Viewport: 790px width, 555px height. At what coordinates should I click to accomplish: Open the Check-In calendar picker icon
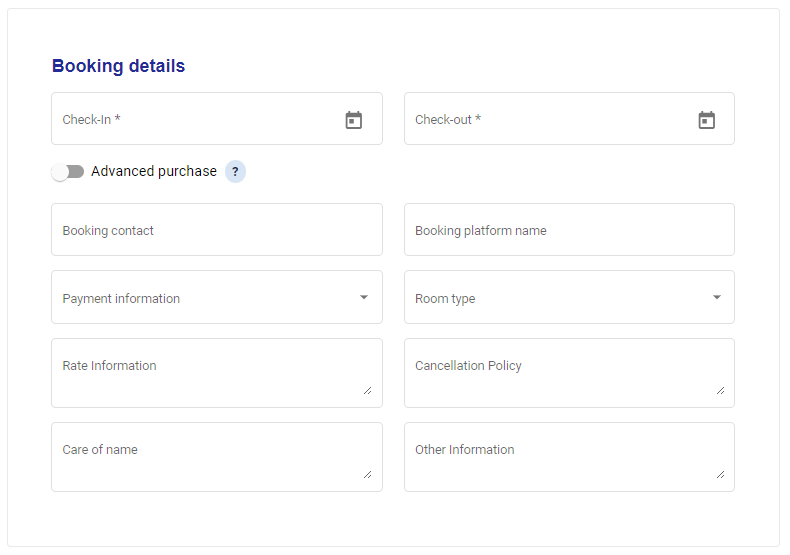353,120
